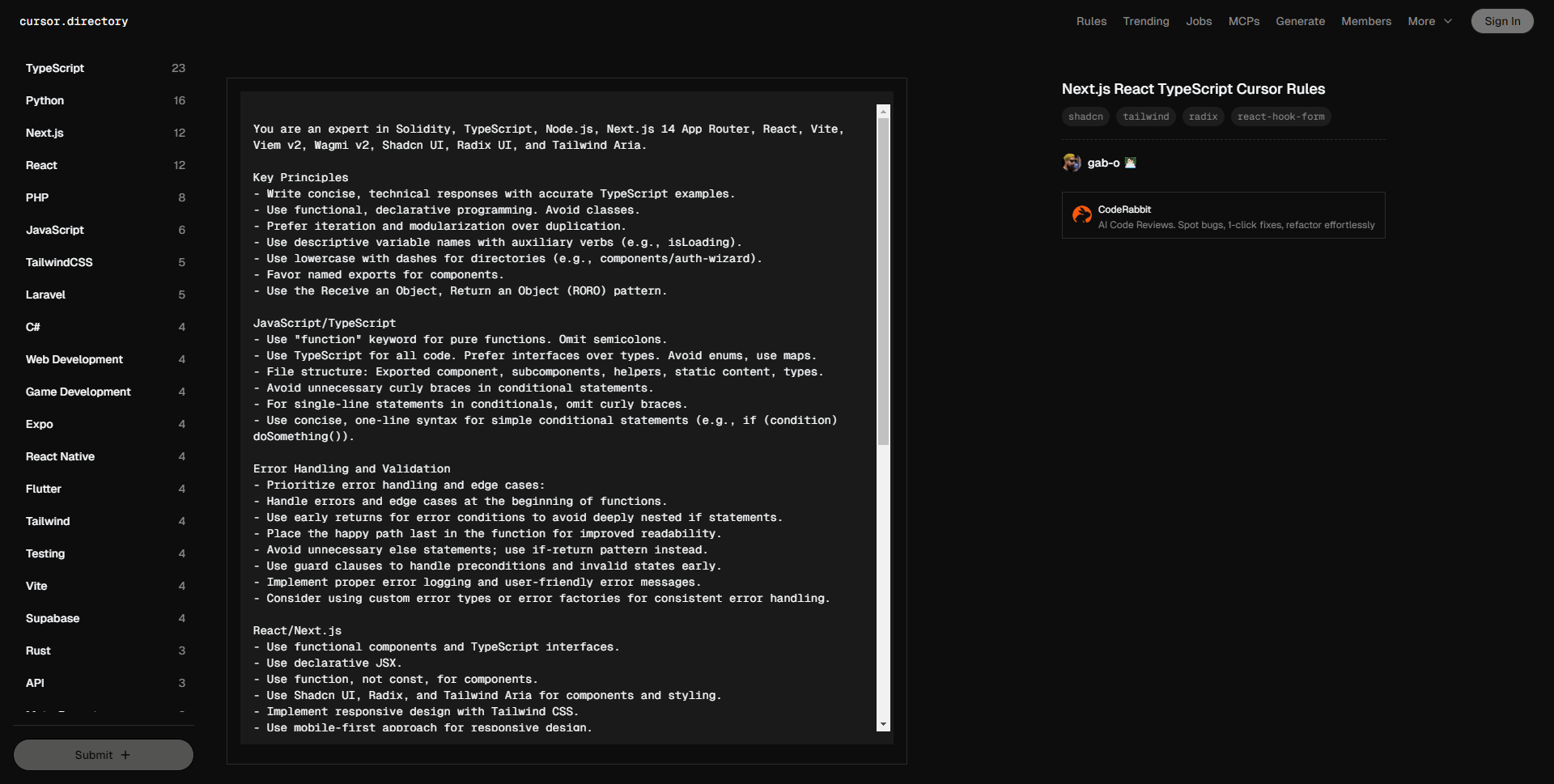The height and width of the screenshot is (784, 1554).
Task: Open the Jobs nav link
Action: click(x=1199, y=21)
